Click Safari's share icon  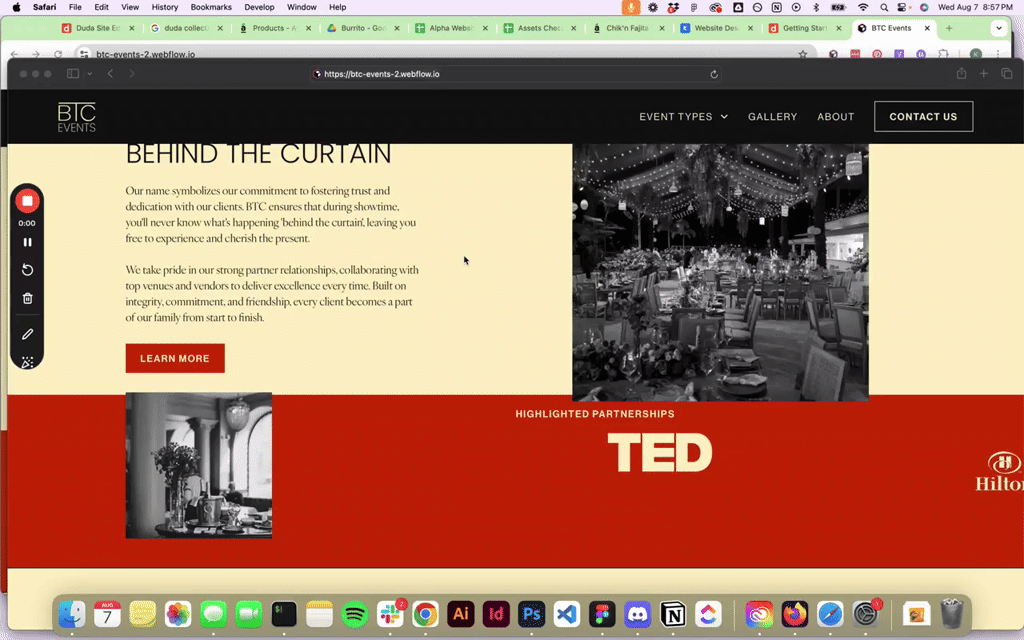[961, 74]
